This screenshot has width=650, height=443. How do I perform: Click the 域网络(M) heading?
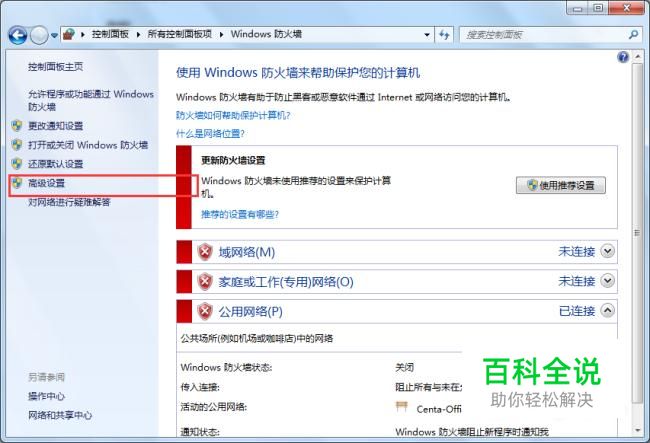(x=247, y=252)
